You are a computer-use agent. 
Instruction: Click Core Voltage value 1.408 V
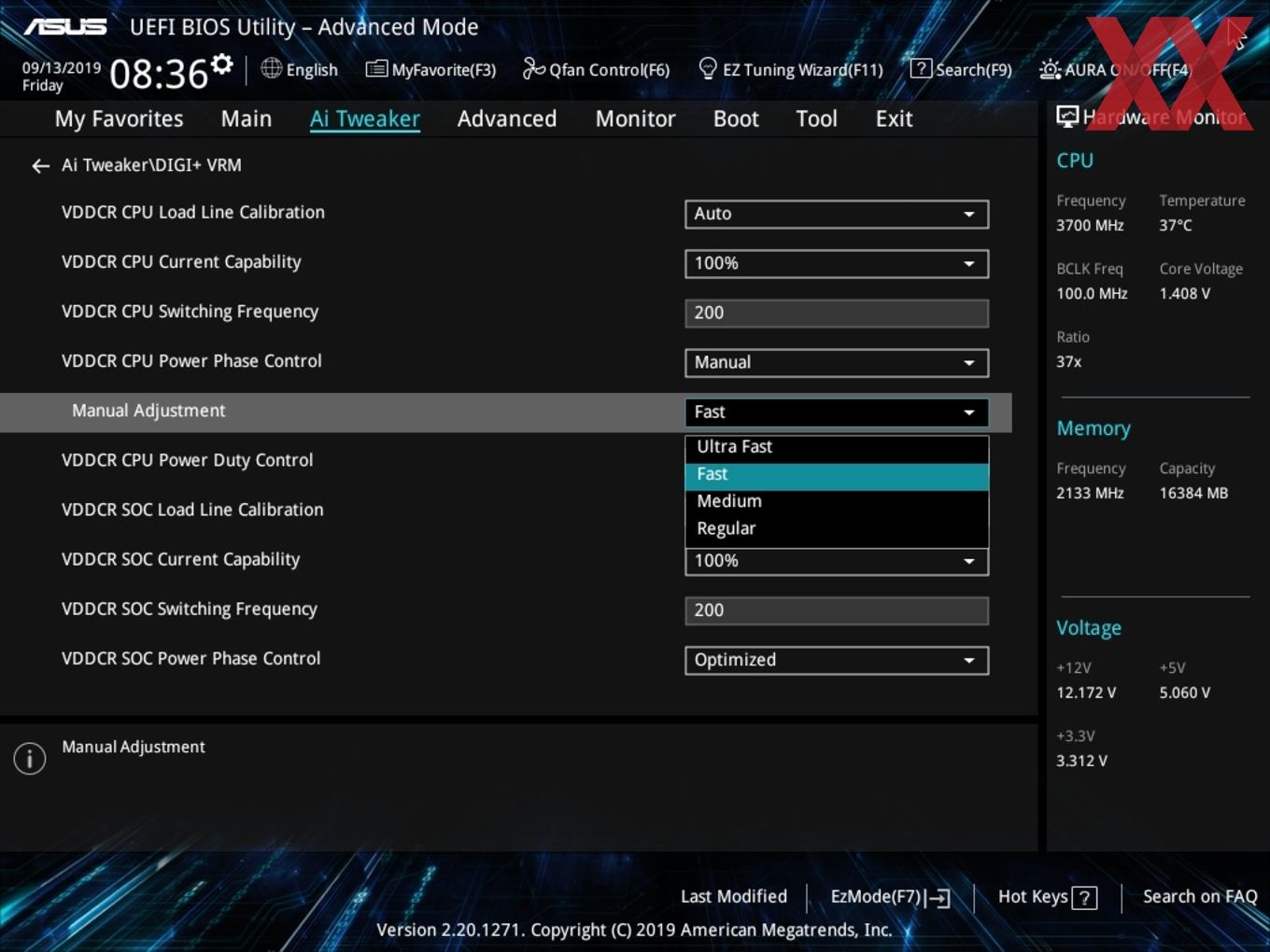[x=1184, y=293]
